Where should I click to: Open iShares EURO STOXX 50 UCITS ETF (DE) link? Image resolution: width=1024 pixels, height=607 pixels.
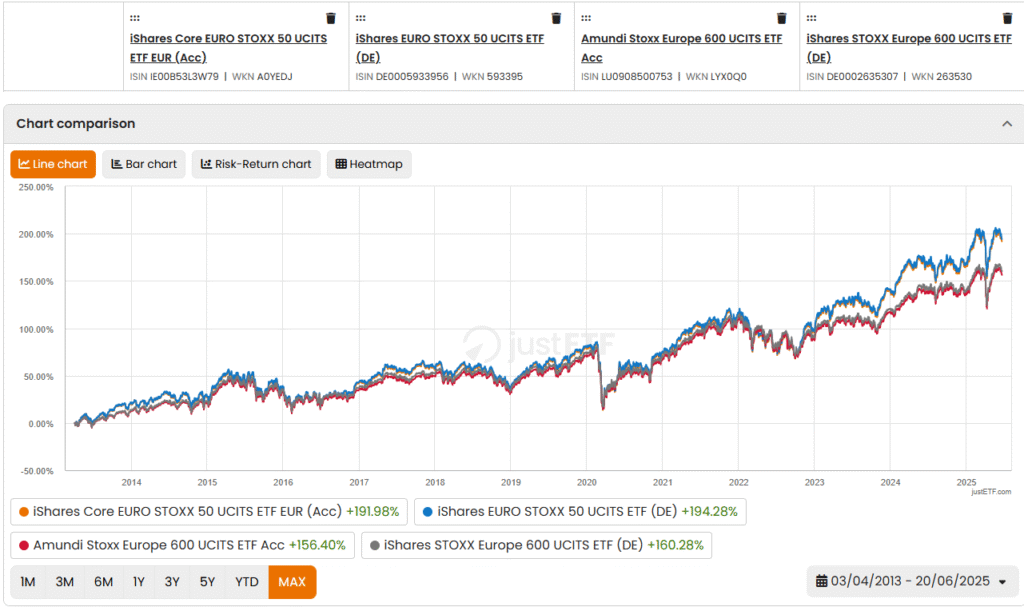coord(450,48)
